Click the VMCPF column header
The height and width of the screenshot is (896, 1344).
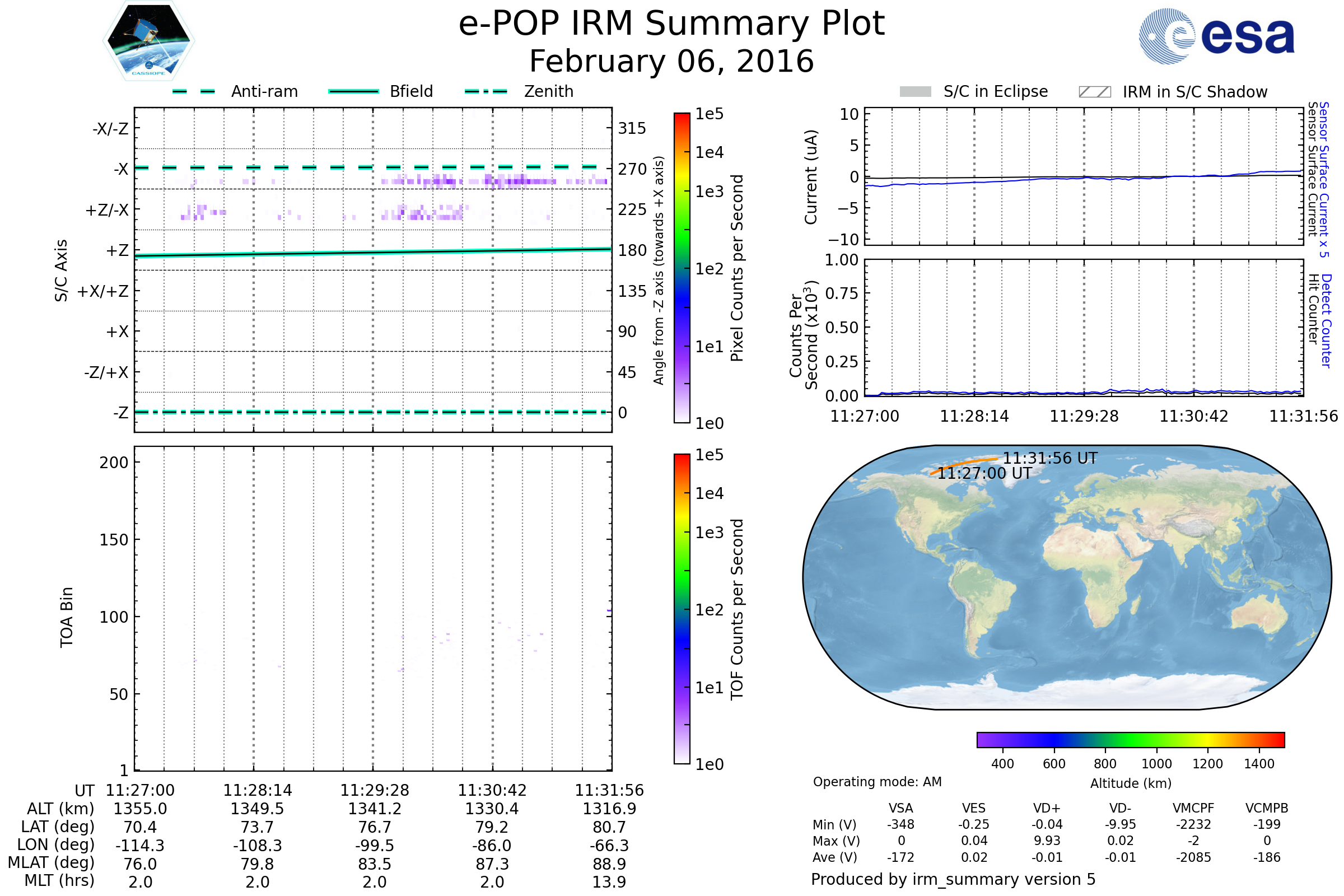1193,808
